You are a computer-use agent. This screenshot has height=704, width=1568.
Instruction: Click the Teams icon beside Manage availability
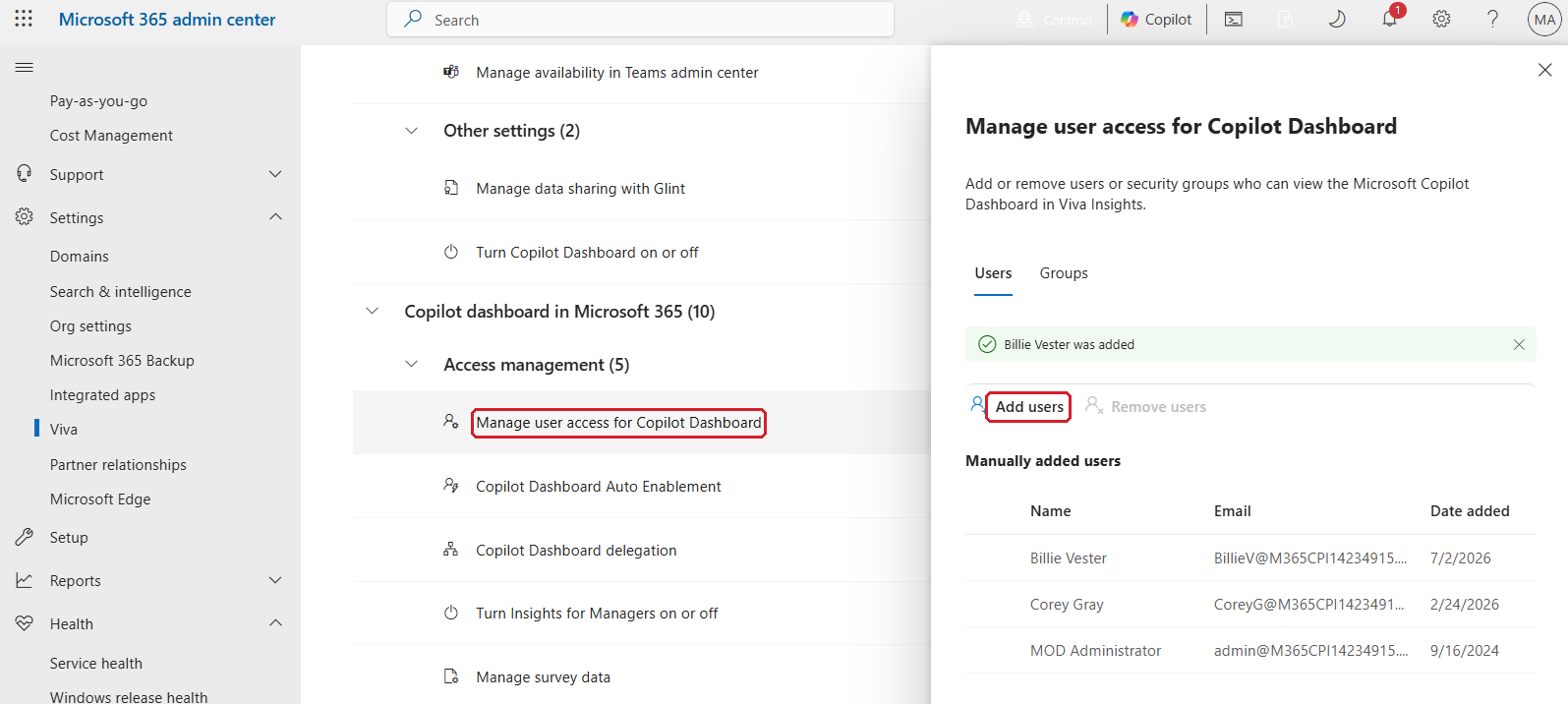(451, 72)
